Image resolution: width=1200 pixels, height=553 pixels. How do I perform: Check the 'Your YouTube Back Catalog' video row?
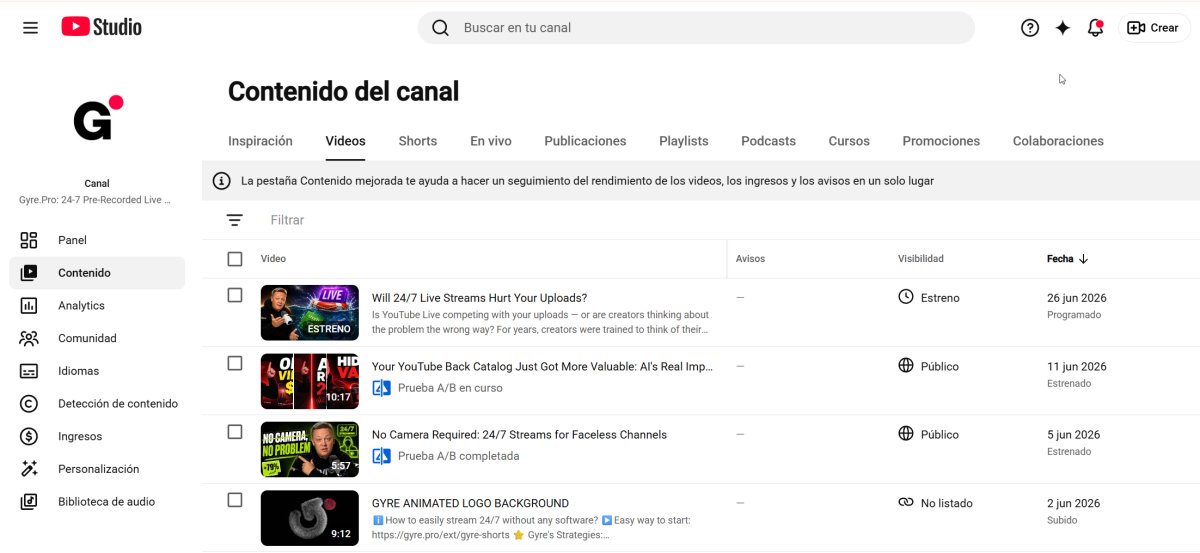[235, 363]
